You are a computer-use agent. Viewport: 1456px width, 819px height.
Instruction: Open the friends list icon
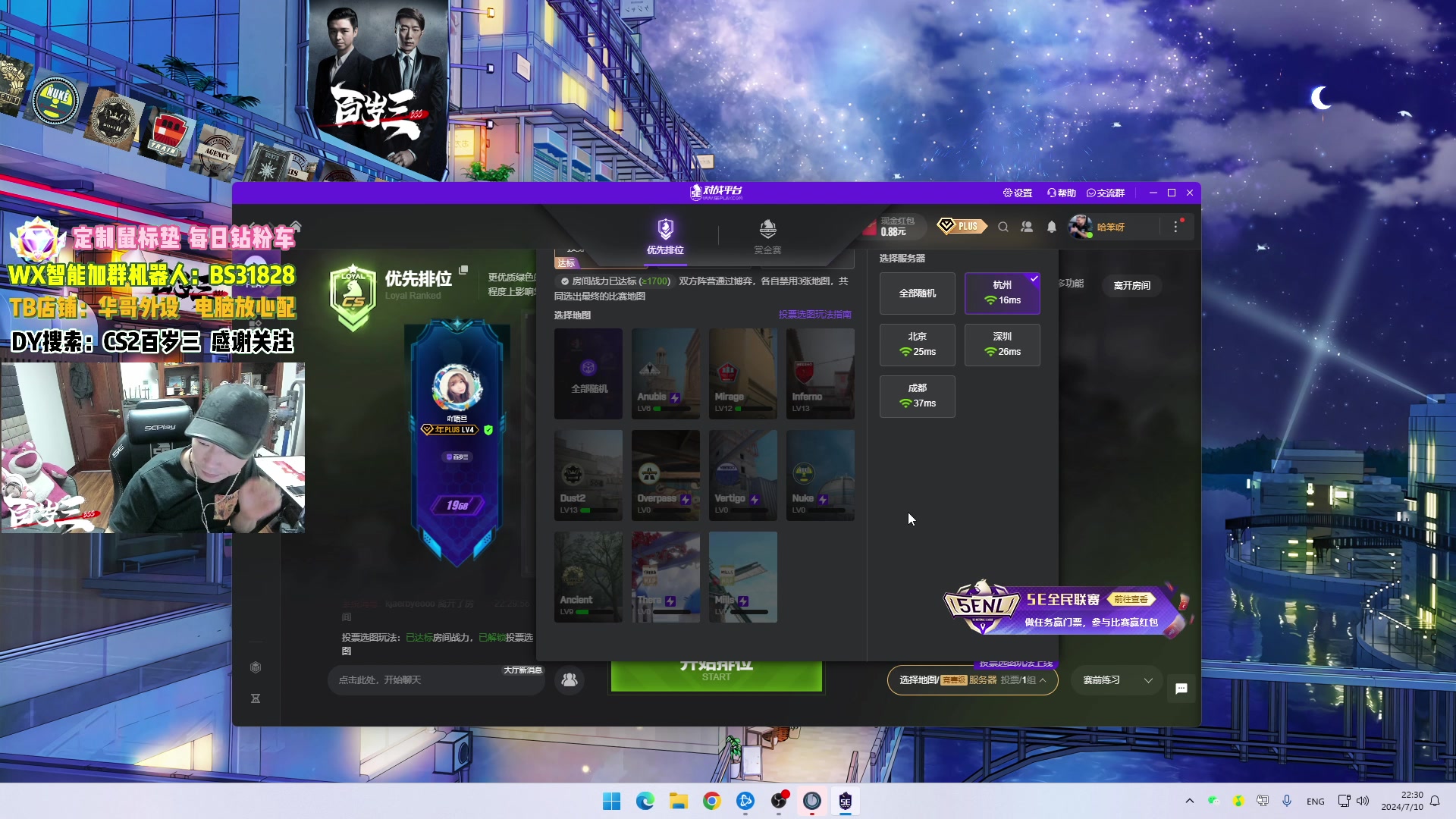(x=1027, y=227)
